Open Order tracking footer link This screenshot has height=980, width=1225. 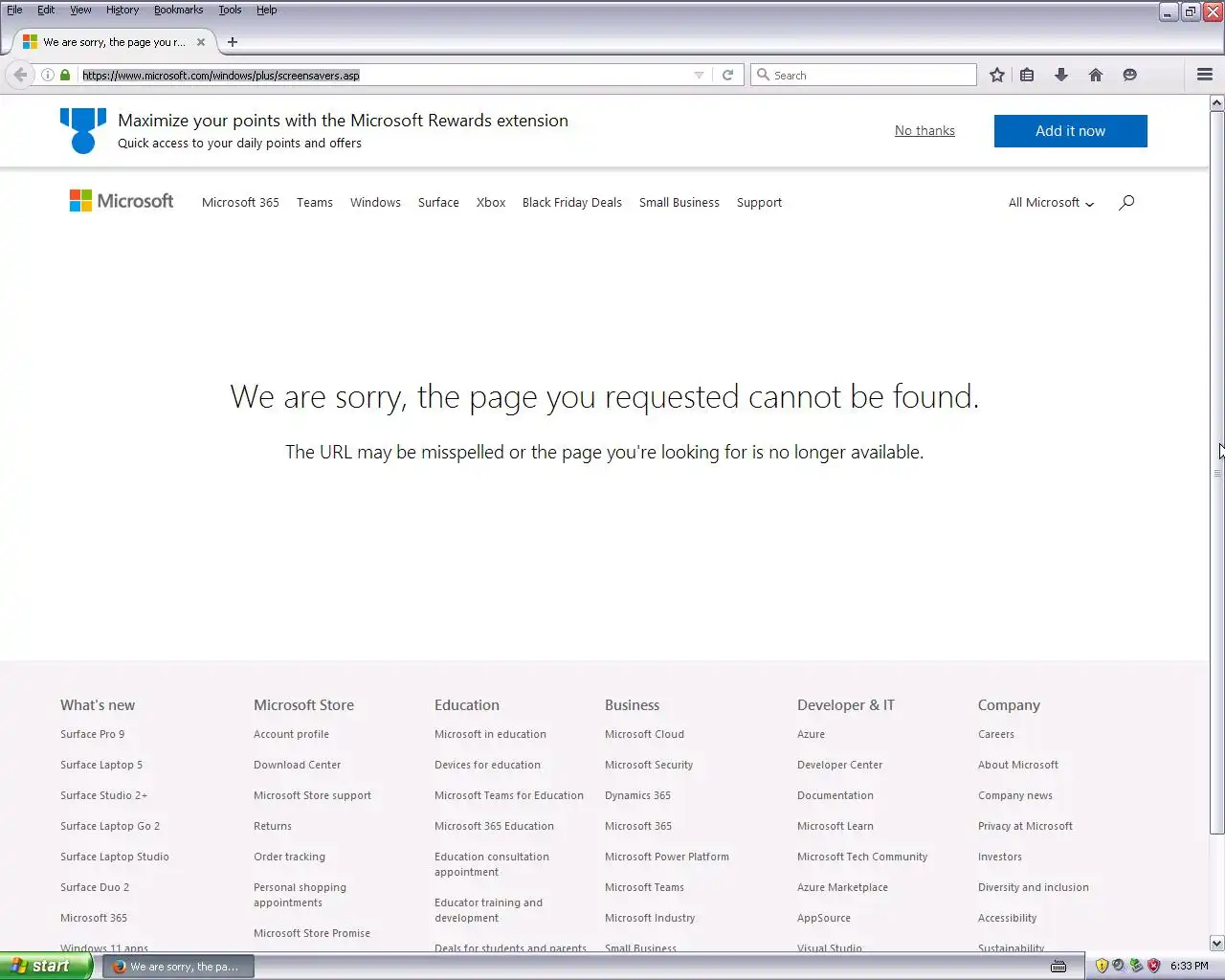[x=289, y=857]
